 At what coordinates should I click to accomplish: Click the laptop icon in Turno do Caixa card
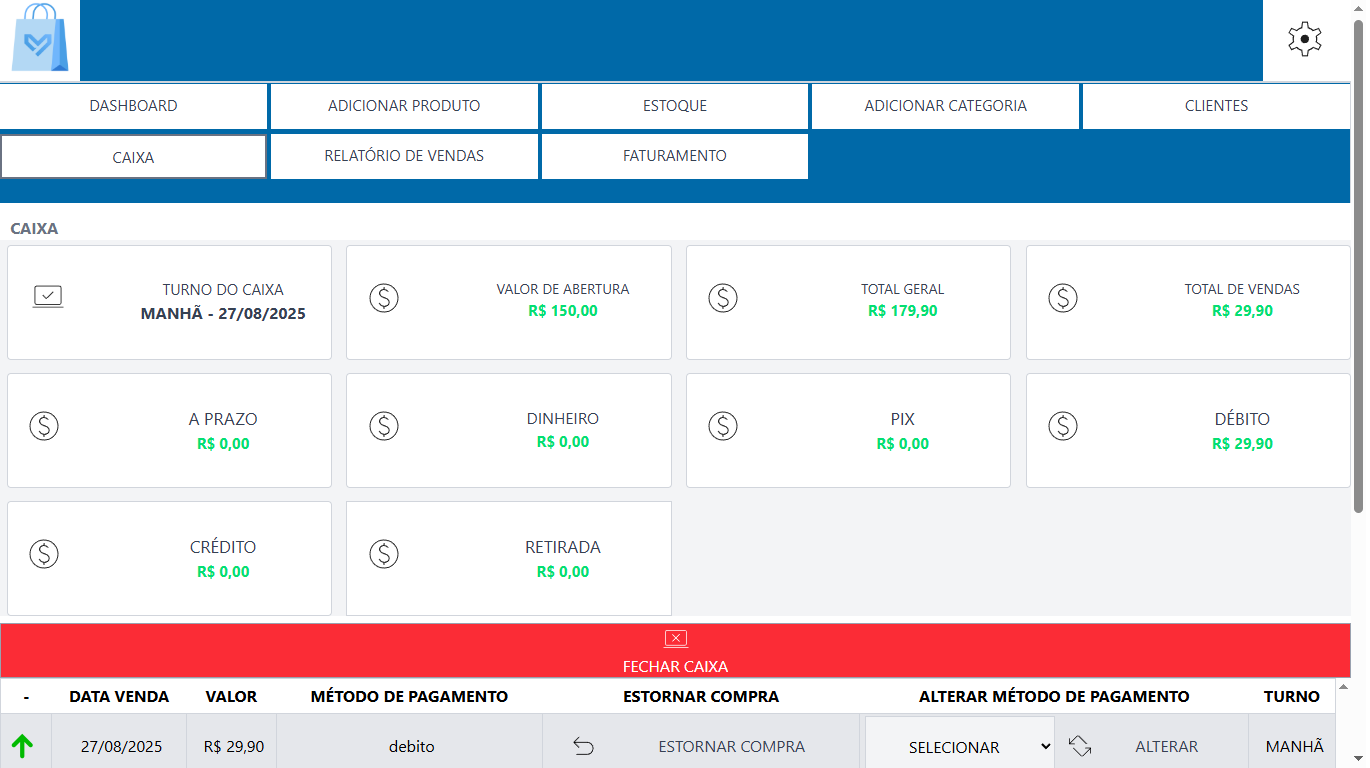48,297
